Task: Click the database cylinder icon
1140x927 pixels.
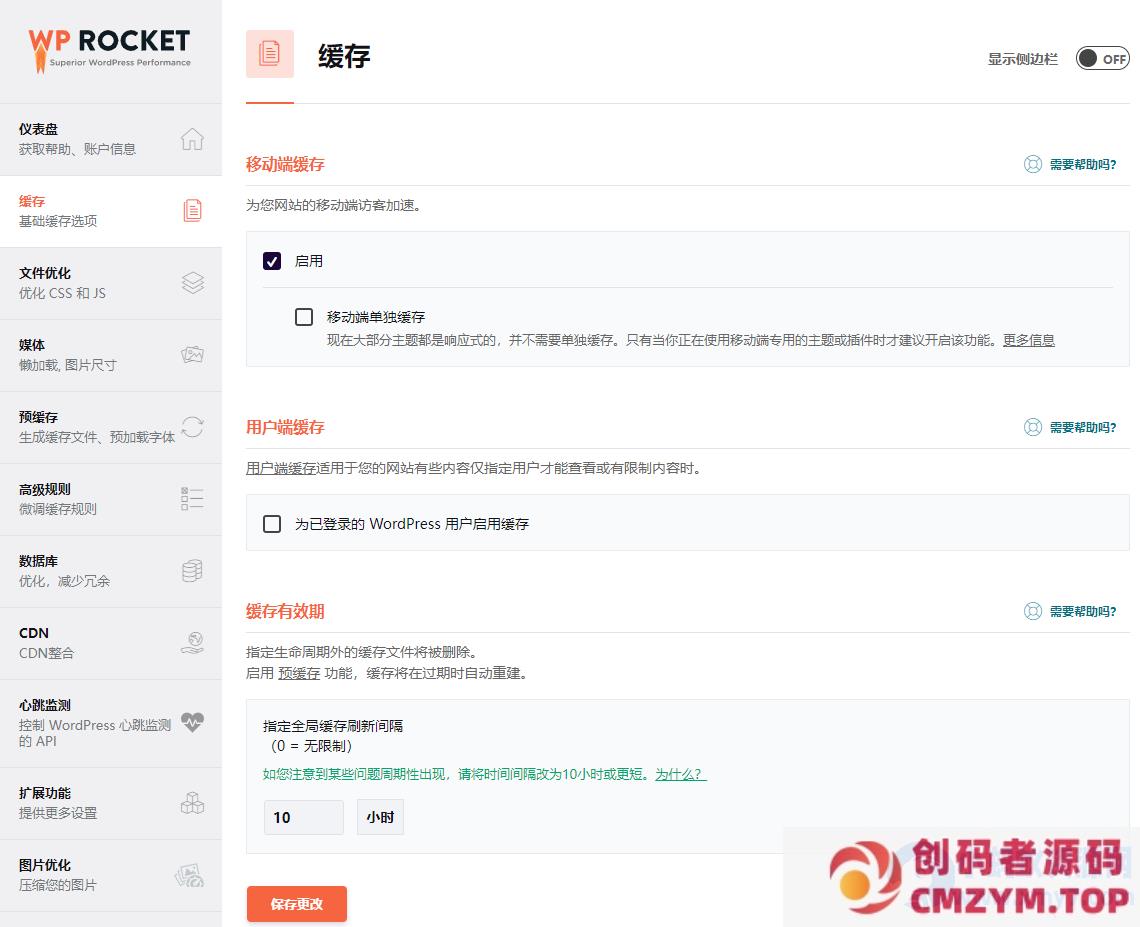Action: coord(192,571)
